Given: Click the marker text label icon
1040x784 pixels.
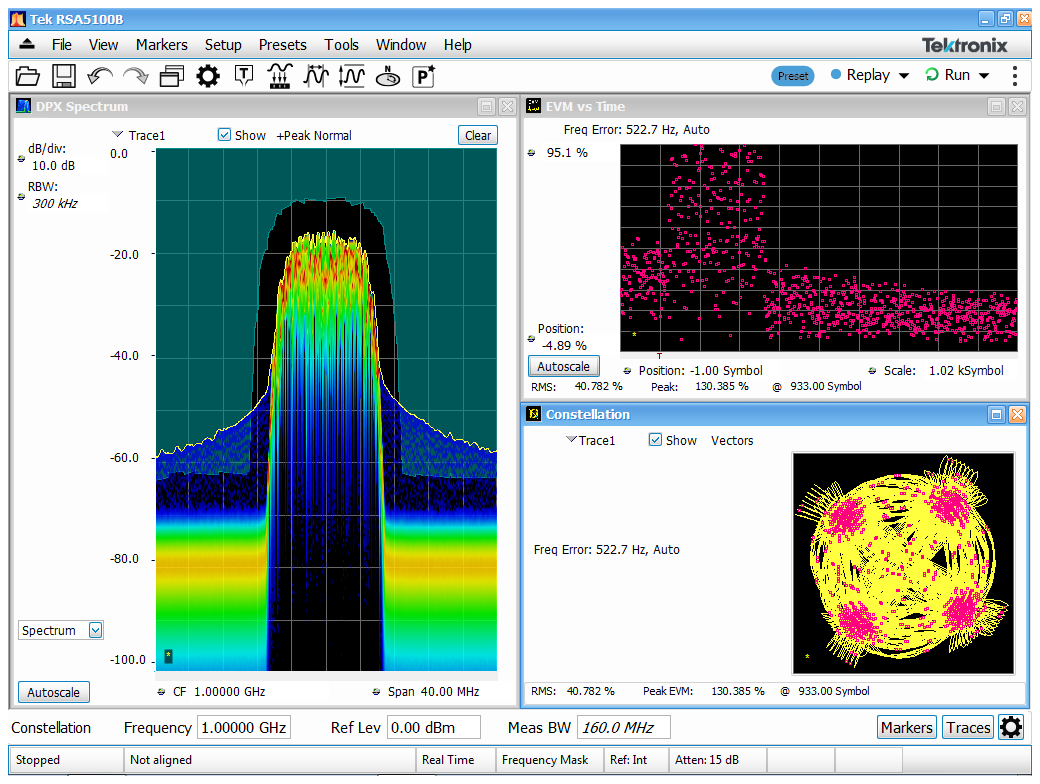Looking at the screenshot, I should 243,75.
